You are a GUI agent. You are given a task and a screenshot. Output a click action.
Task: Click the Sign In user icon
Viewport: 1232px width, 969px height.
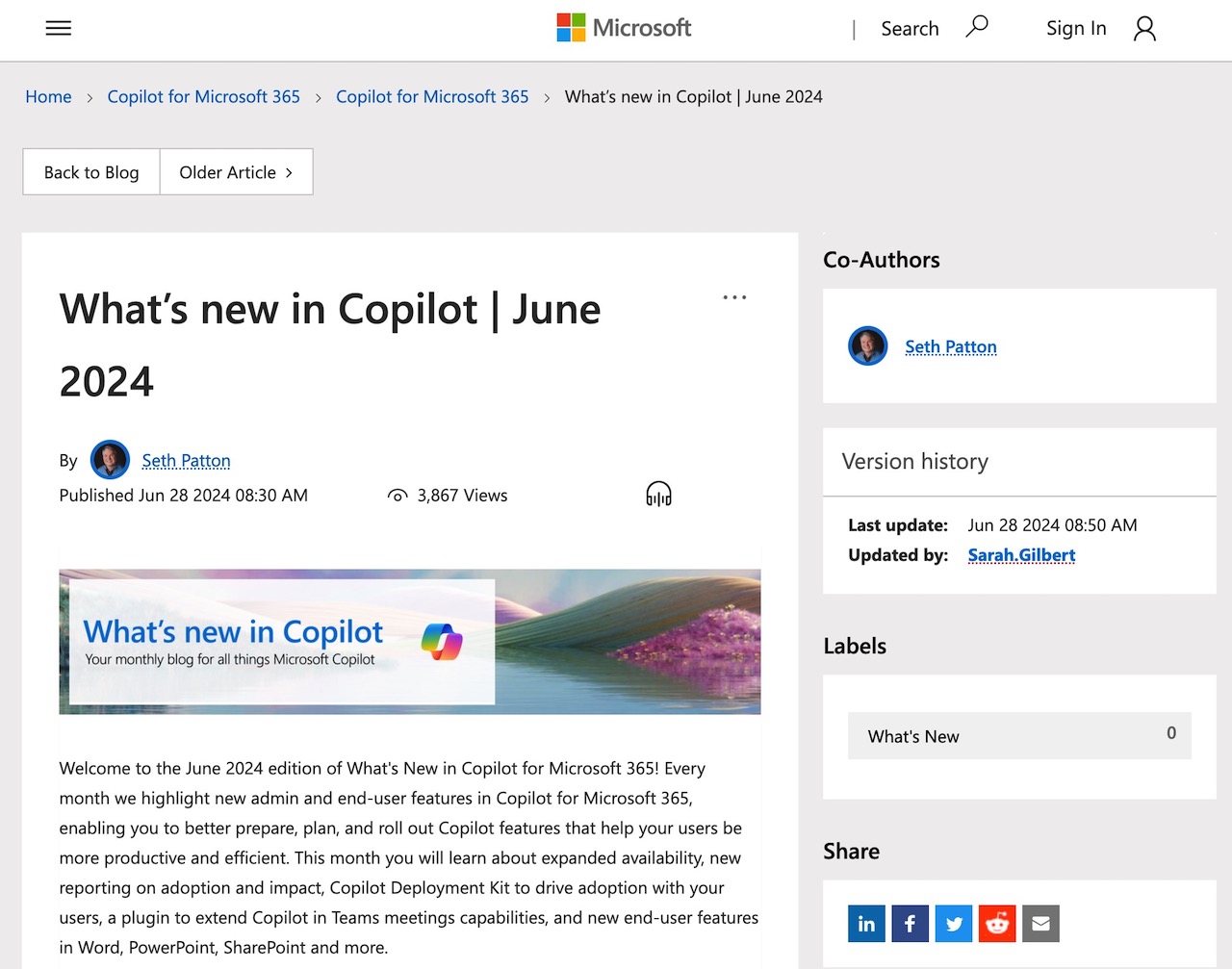coord(1144,29)
